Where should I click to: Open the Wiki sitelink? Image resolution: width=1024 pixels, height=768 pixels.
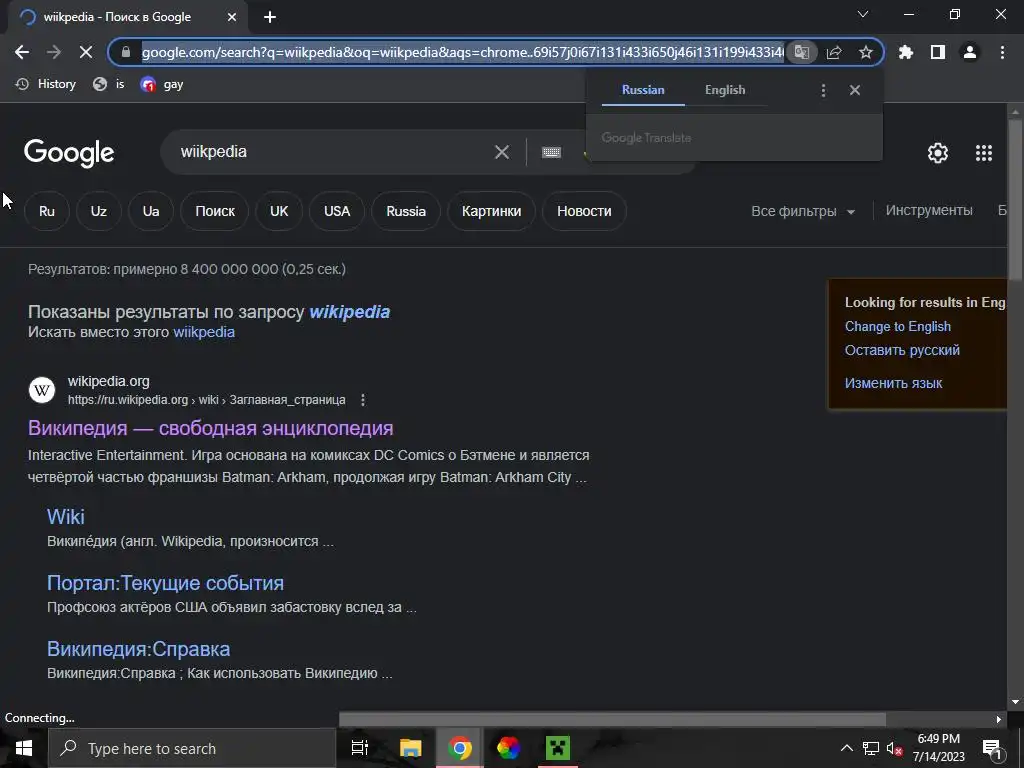pyautogui.click(x=65, y=517)
